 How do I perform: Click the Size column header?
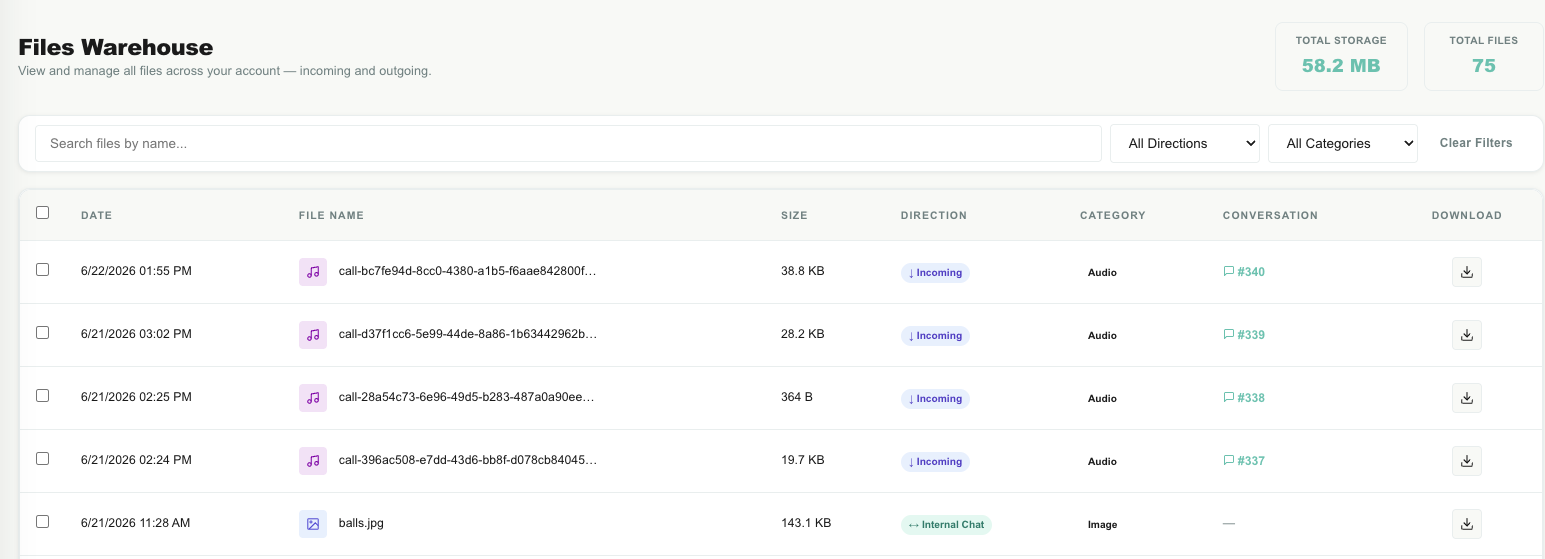(x=794, y=215)
